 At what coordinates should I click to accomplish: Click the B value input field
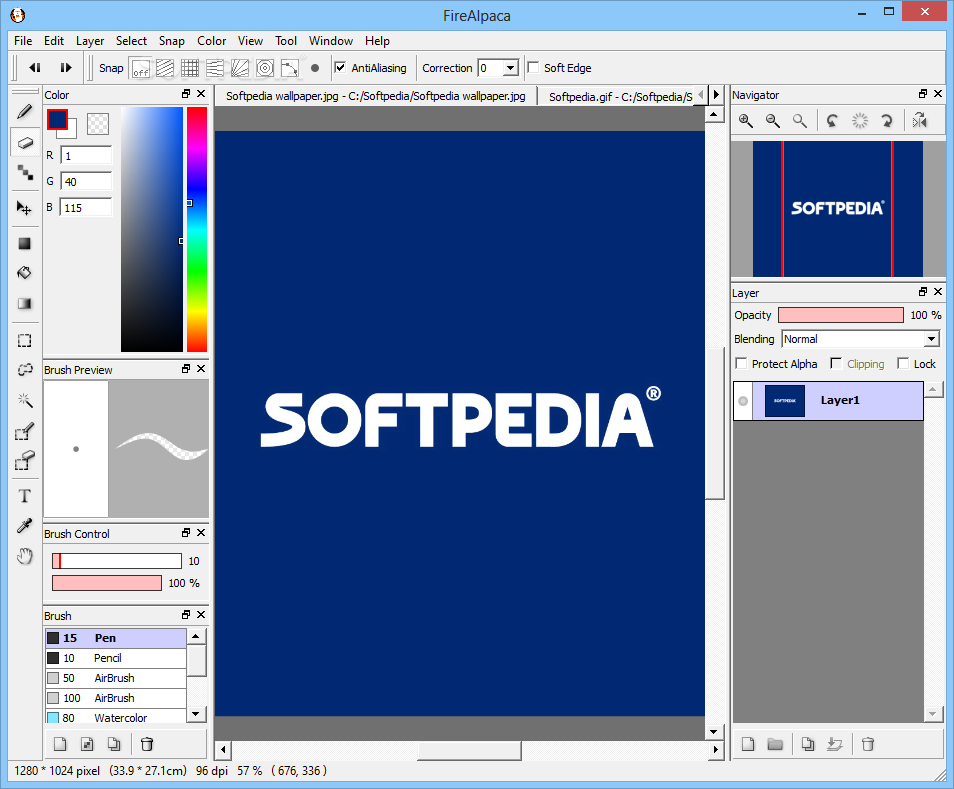click(86, 207)
